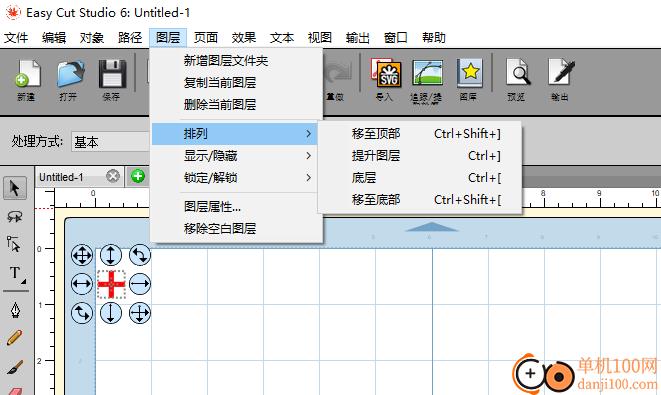
Task: Select the Text (T) tool
Action: point(16,273)
